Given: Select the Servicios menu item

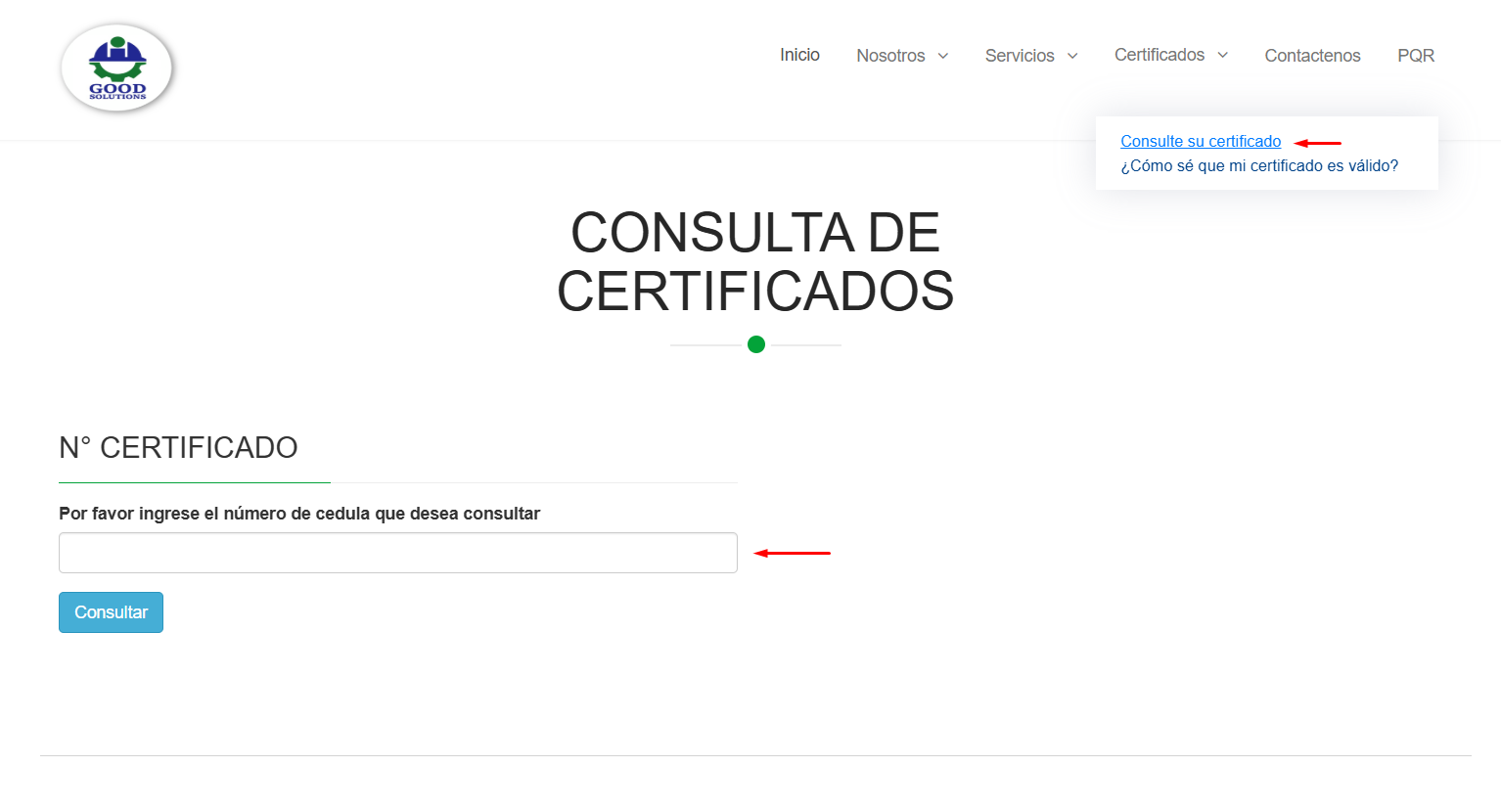Looking at the screenshot, I should 1020,56.
